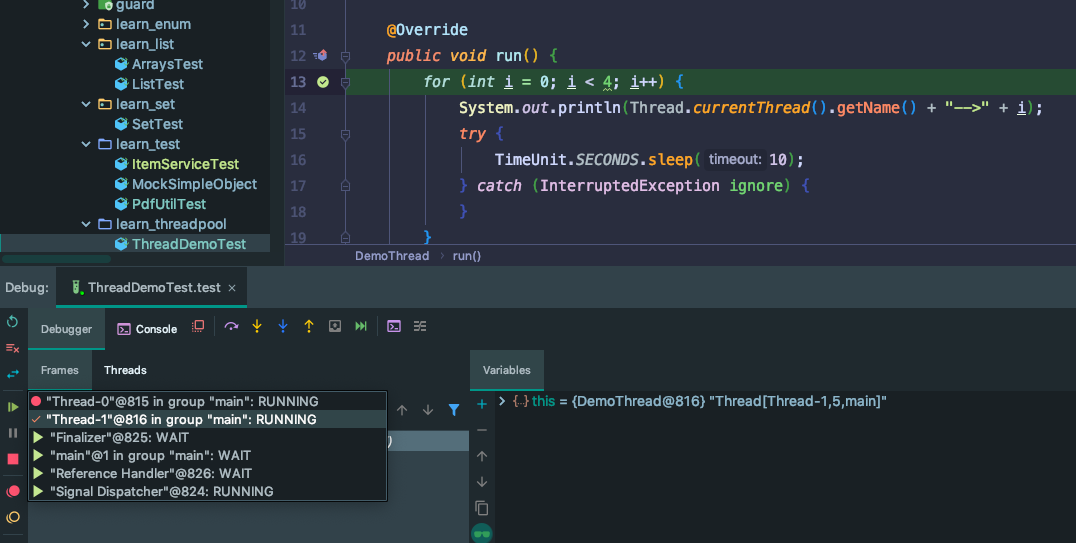Toggle the breakpoint on line 13
1076x543 pixels.
(323, 82)
